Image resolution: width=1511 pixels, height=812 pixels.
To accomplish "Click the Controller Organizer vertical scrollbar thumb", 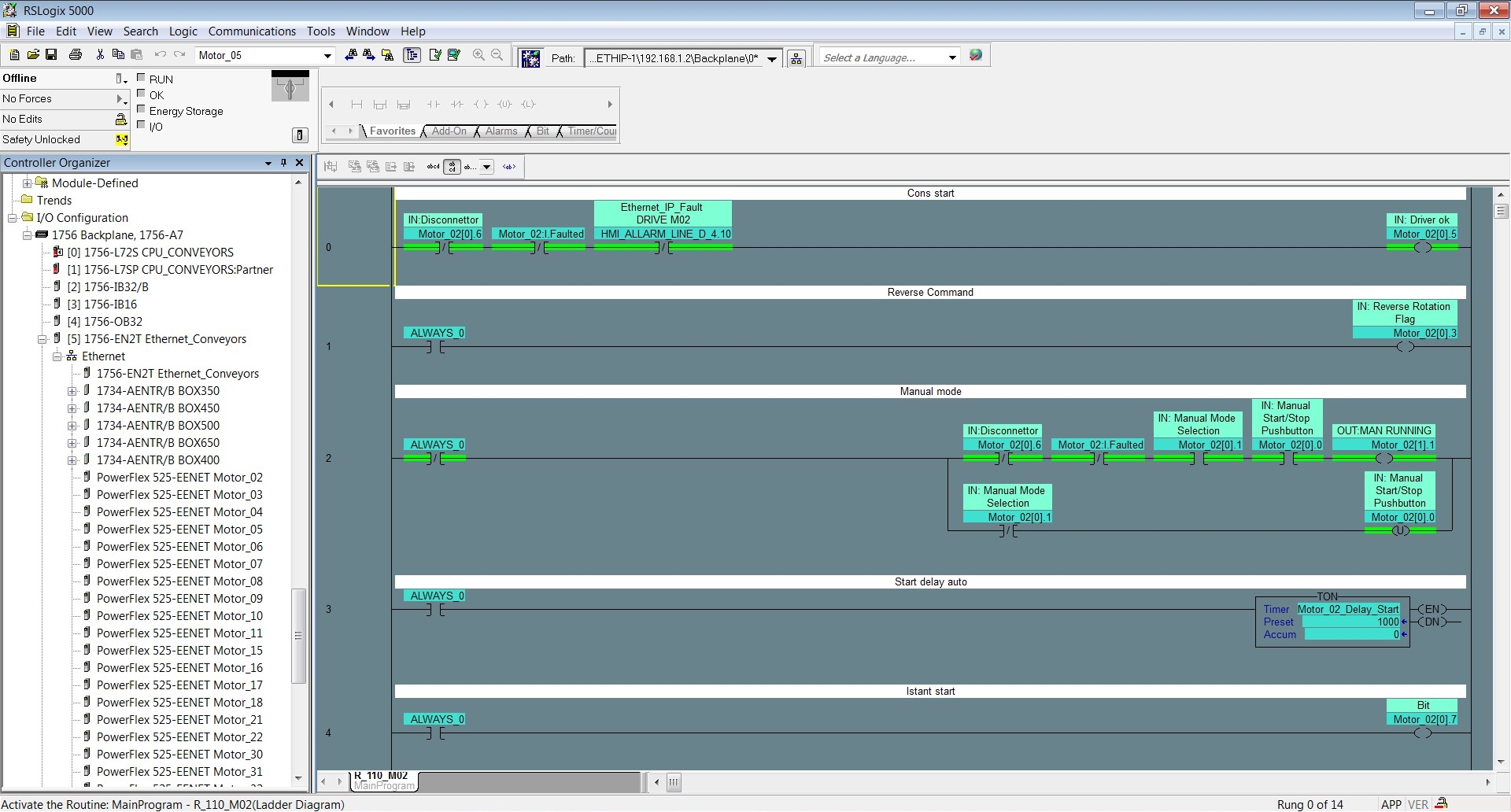I will 298,636.
